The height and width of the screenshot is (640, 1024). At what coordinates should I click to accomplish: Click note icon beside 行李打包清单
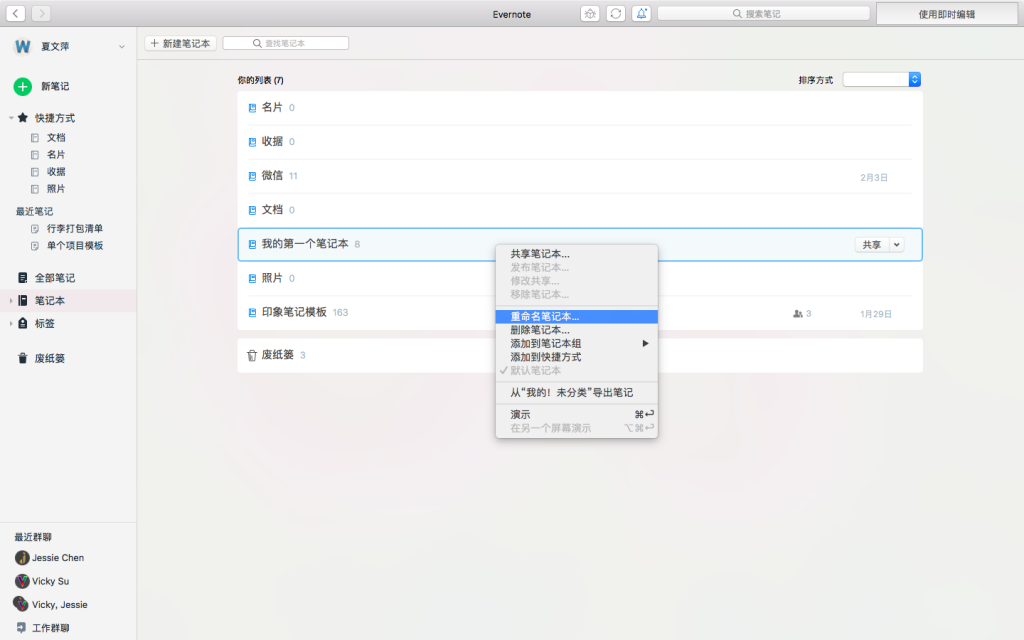point(35,229)
